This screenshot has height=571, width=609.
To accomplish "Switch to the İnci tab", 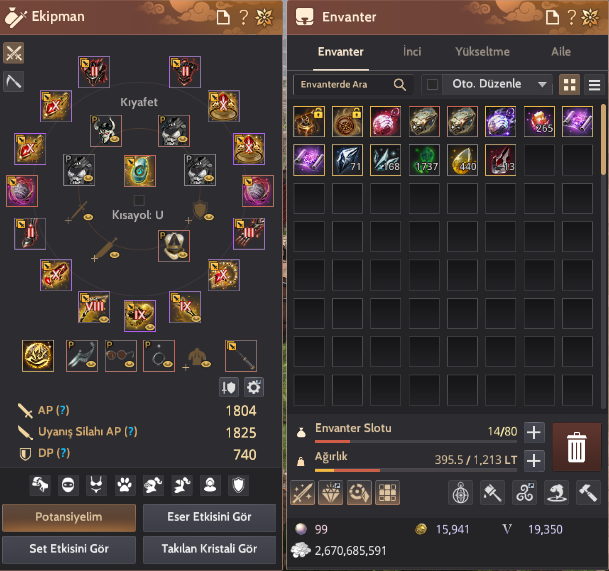I will 412,52.
